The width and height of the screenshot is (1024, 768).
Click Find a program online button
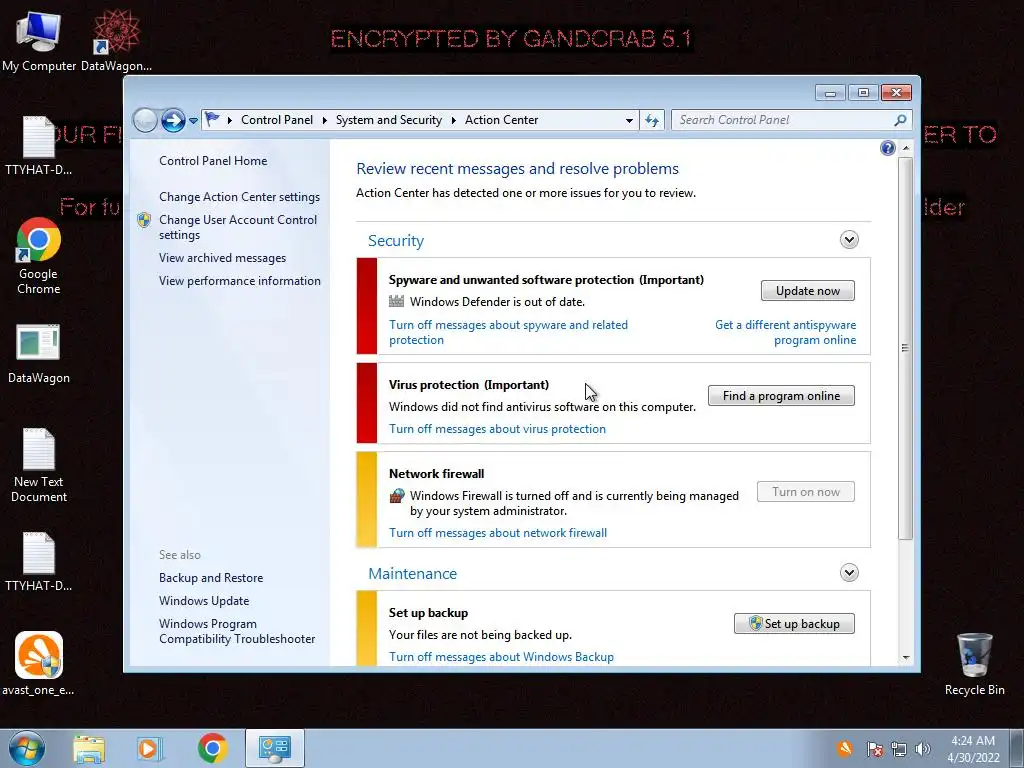pyautogui.click(x=781, y=396)
